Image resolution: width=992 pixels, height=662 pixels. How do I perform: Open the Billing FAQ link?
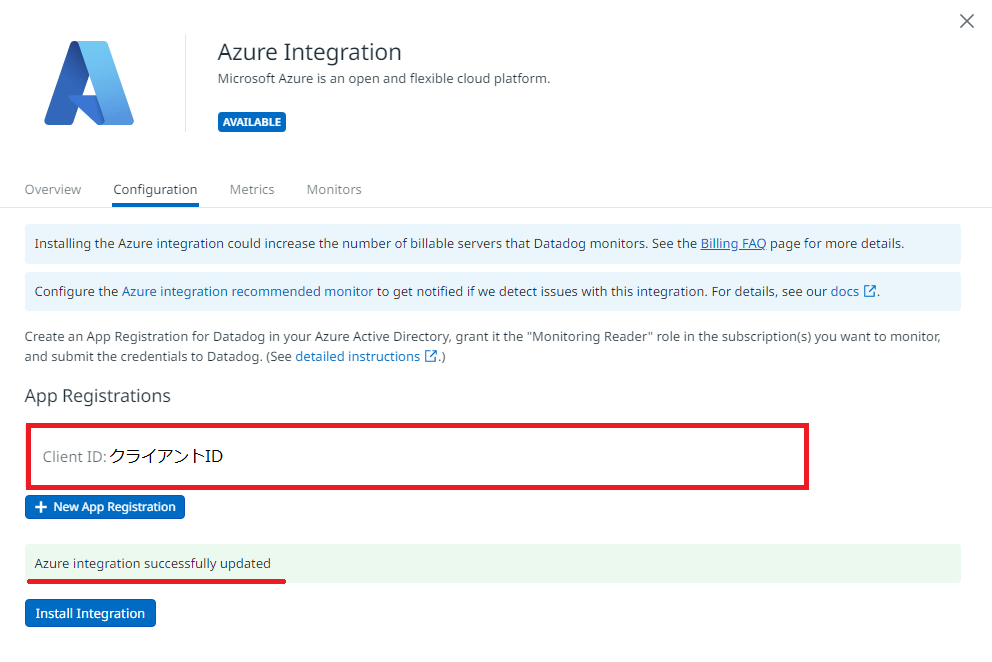pos(733,244)
